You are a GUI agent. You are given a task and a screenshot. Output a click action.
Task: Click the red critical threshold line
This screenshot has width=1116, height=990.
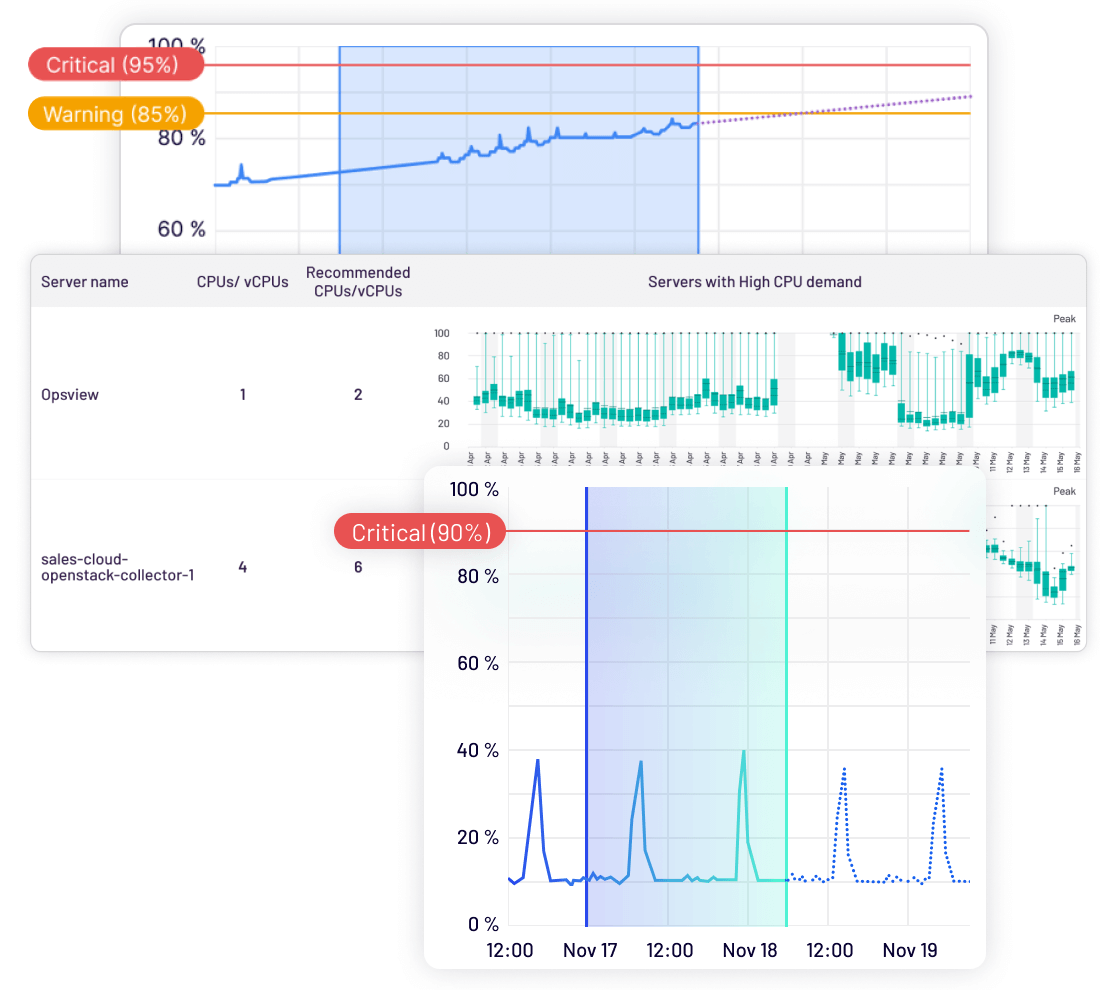click(x=850, y=65)
